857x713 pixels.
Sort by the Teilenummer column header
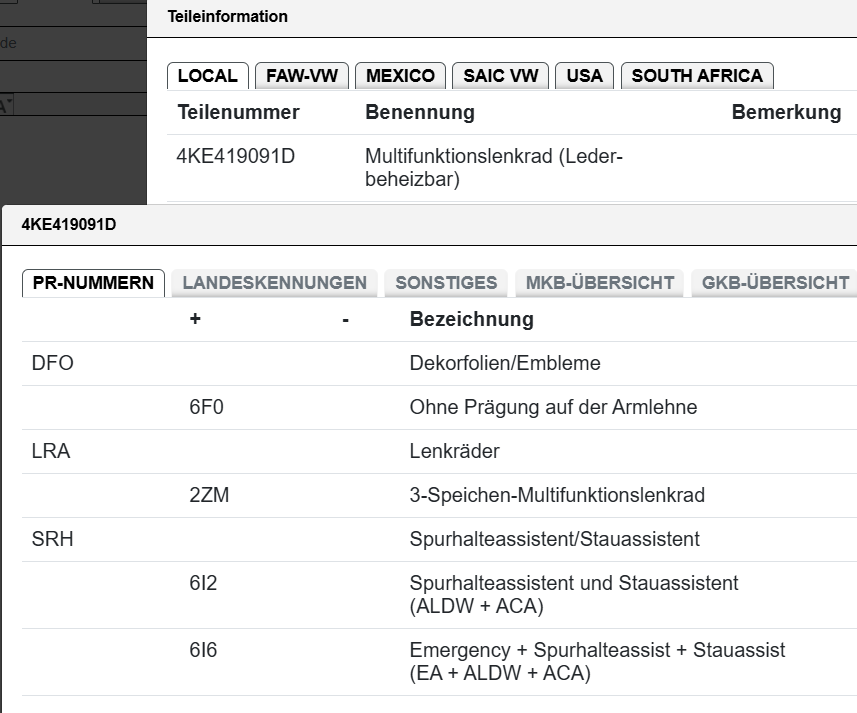click(238, 112)
